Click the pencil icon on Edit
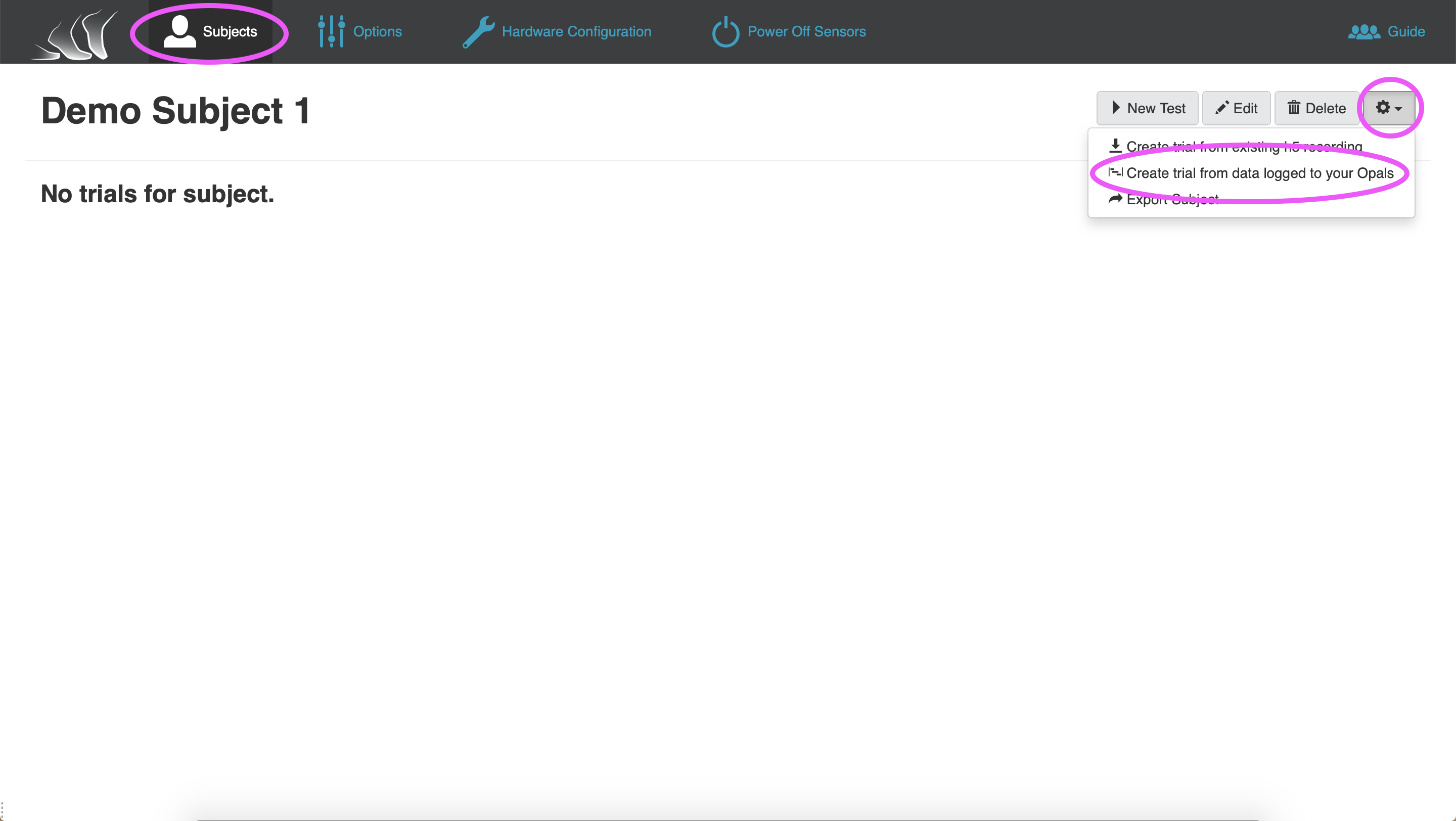 coord(1222,107)
